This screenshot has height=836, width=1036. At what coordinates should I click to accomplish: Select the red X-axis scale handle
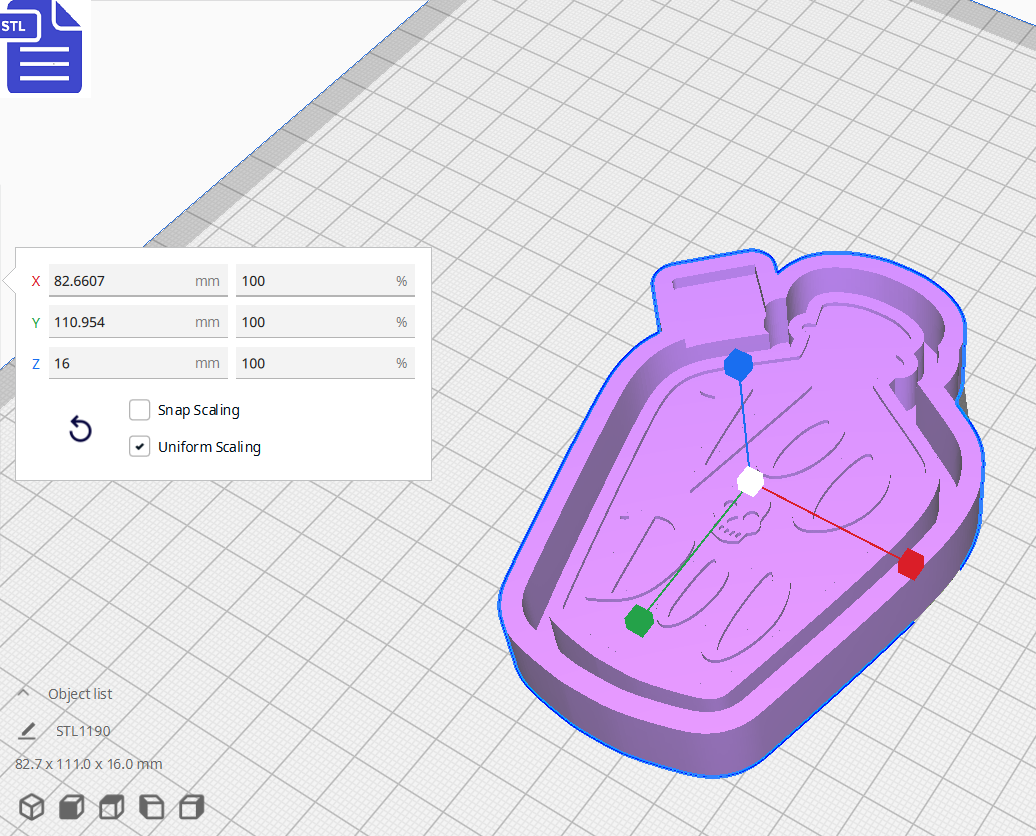point(910,565)
